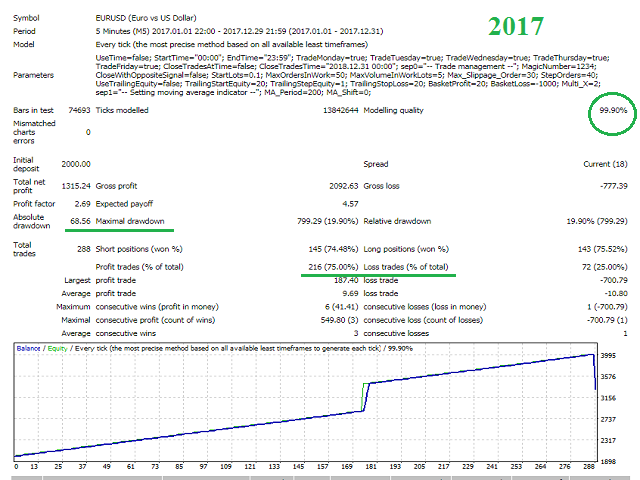Click the "Model" row label
640x480 pixels.
point(24,44)
